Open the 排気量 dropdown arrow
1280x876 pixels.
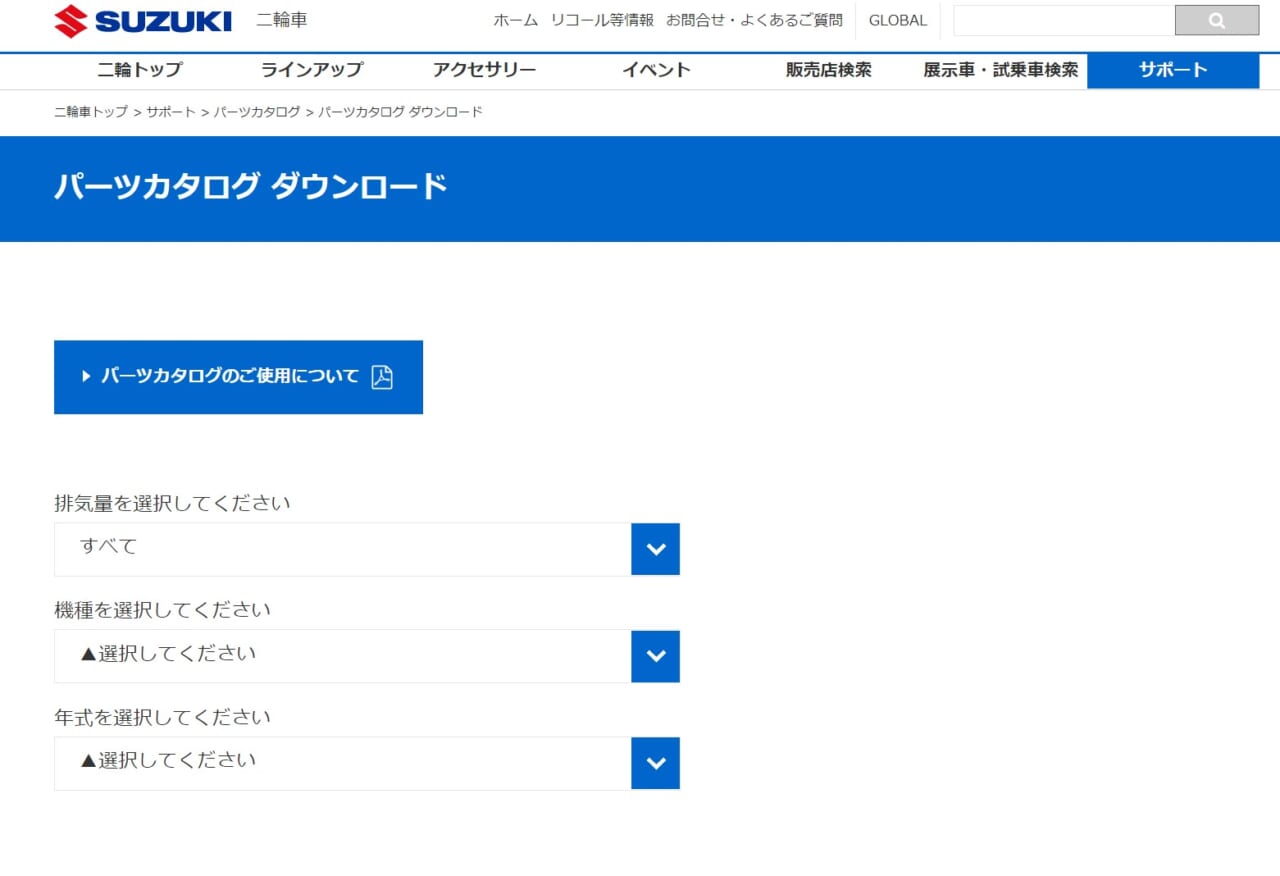[x=656, y=549]
